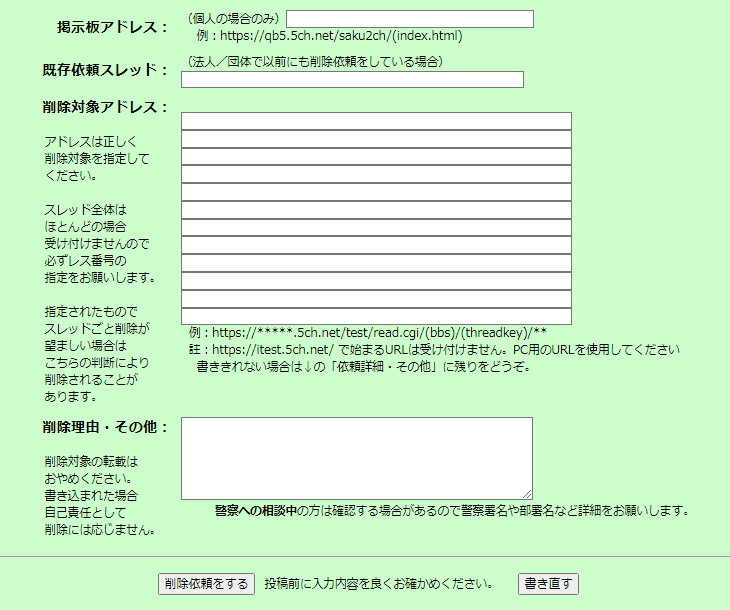Click the last 削除対象アドレス input row
The height and width of the screenshot is (610, 730).
click(376, 316)
